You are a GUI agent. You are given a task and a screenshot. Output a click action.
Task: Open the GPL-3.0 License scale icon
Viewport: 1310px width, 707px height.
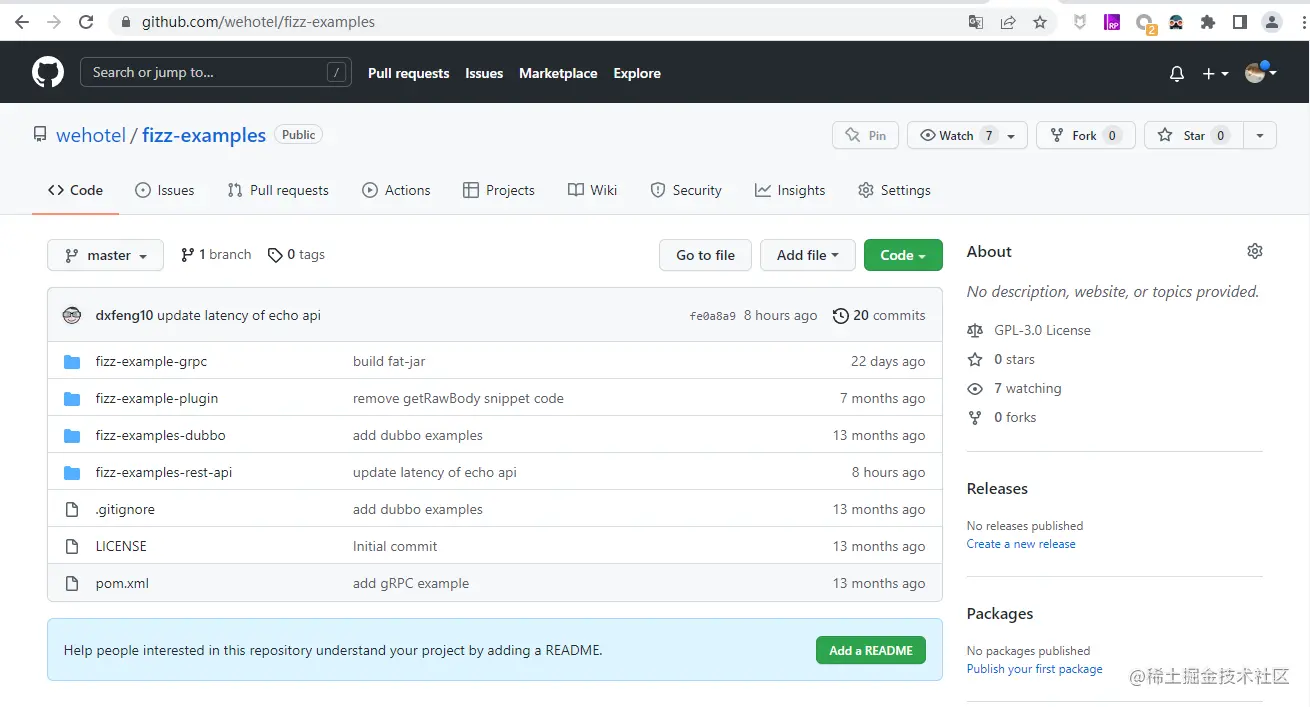coord(975,330)
